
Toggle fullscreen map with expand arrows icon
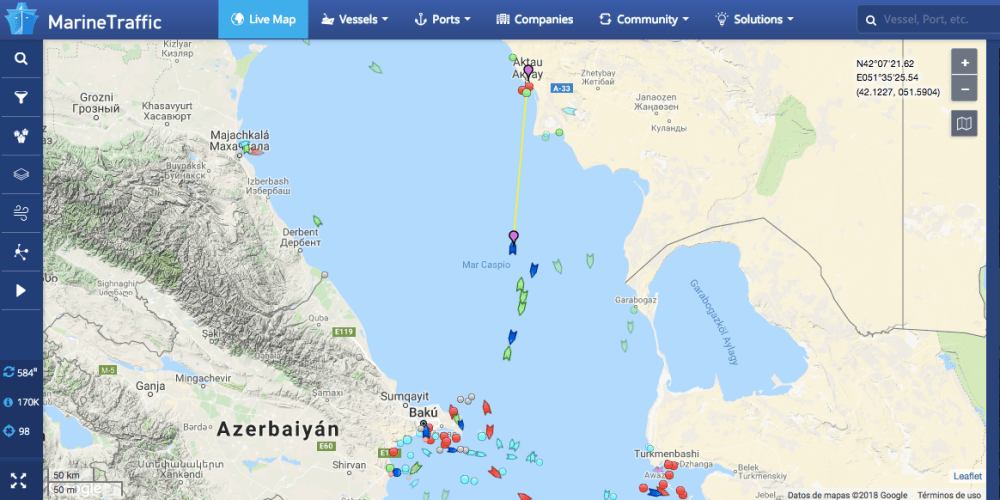[x=19, y=481]
